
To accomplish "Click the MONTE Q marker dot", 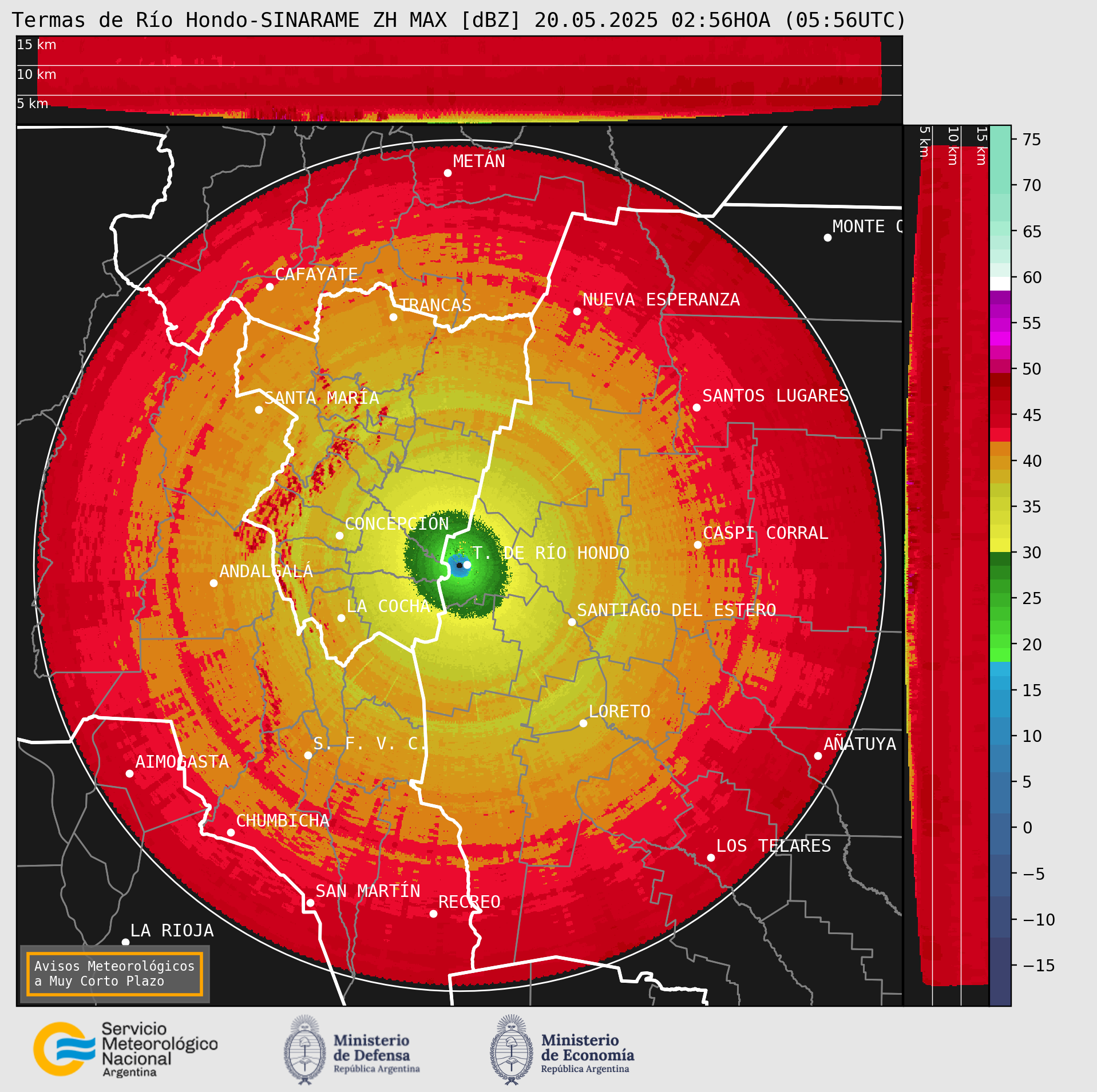I will (x=827, y=237).
